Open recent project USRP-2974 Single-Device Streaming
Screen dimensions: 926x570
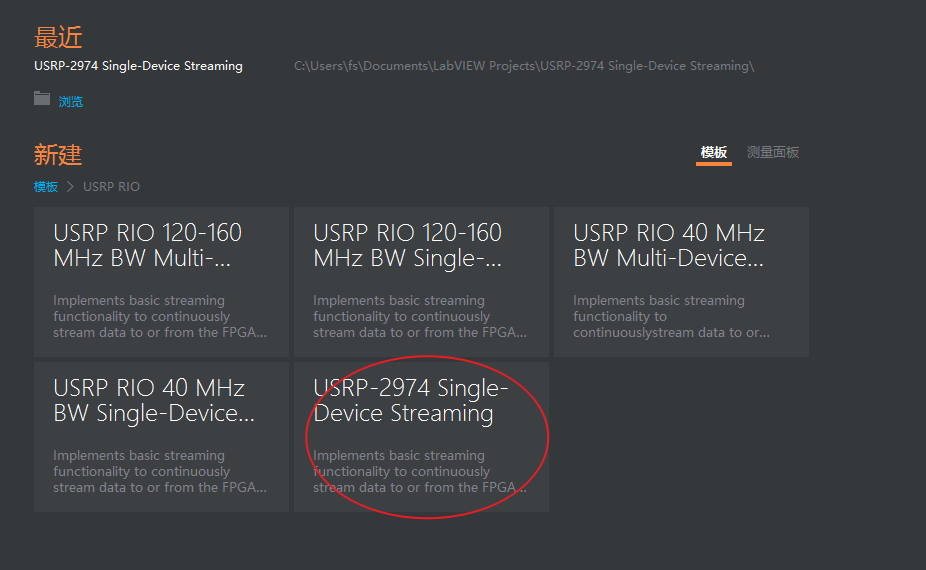[138, 66]
